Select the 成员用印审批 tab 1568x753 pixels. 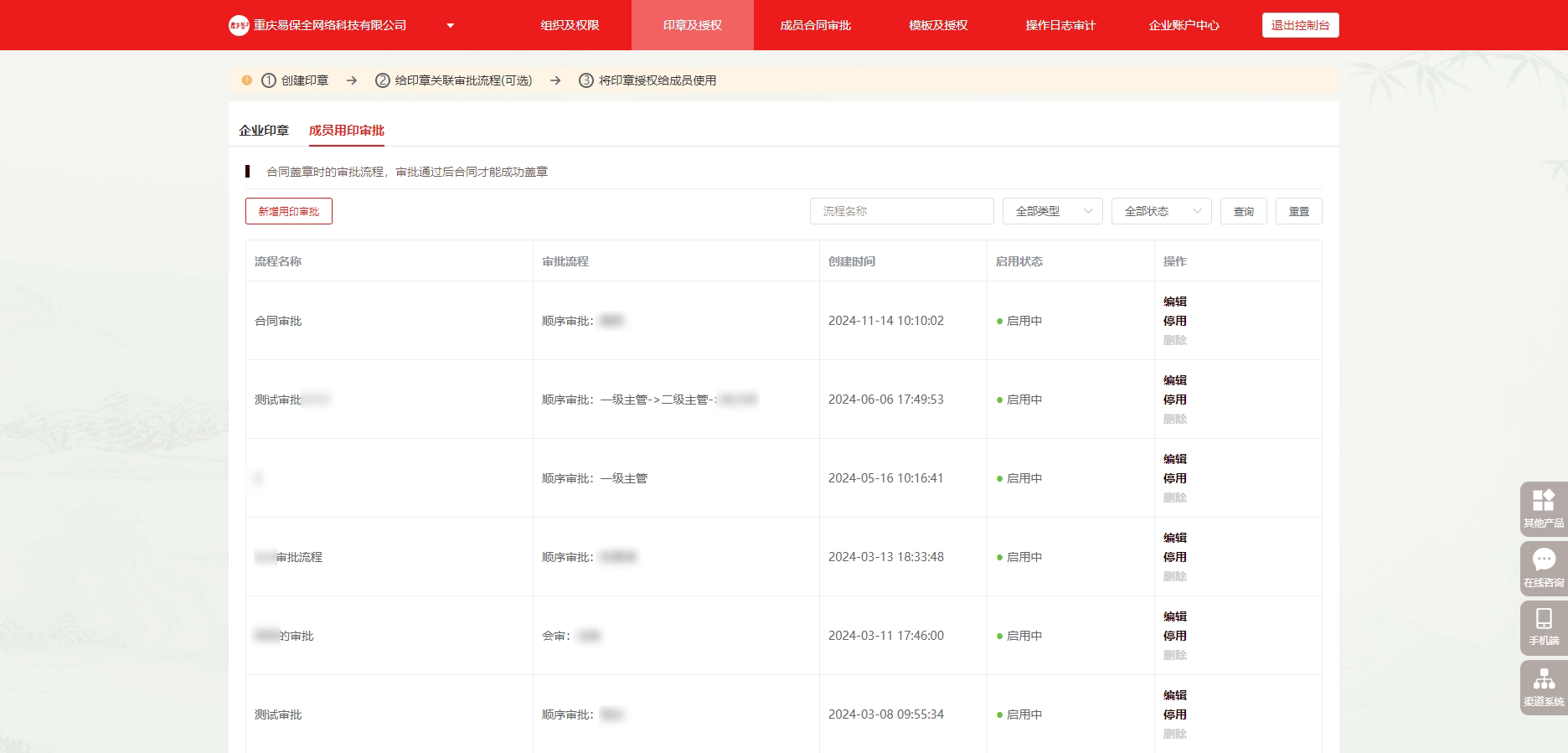(346, 131)
